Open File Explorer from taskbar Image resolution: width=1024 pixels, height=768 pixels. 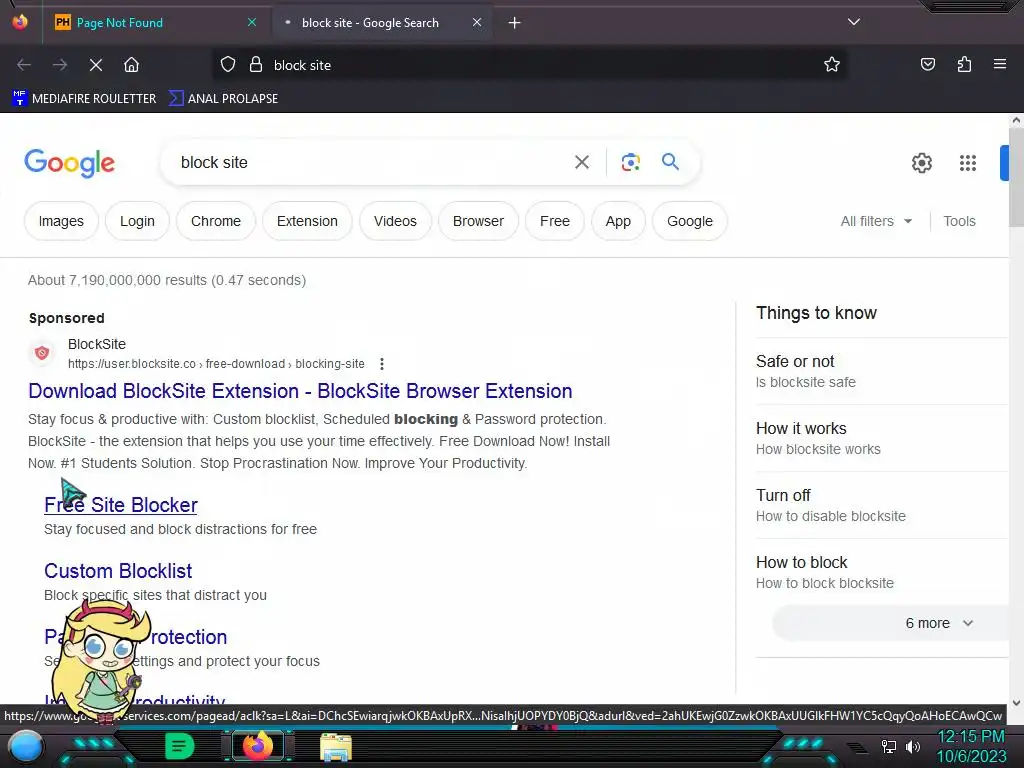coord(336,747)
